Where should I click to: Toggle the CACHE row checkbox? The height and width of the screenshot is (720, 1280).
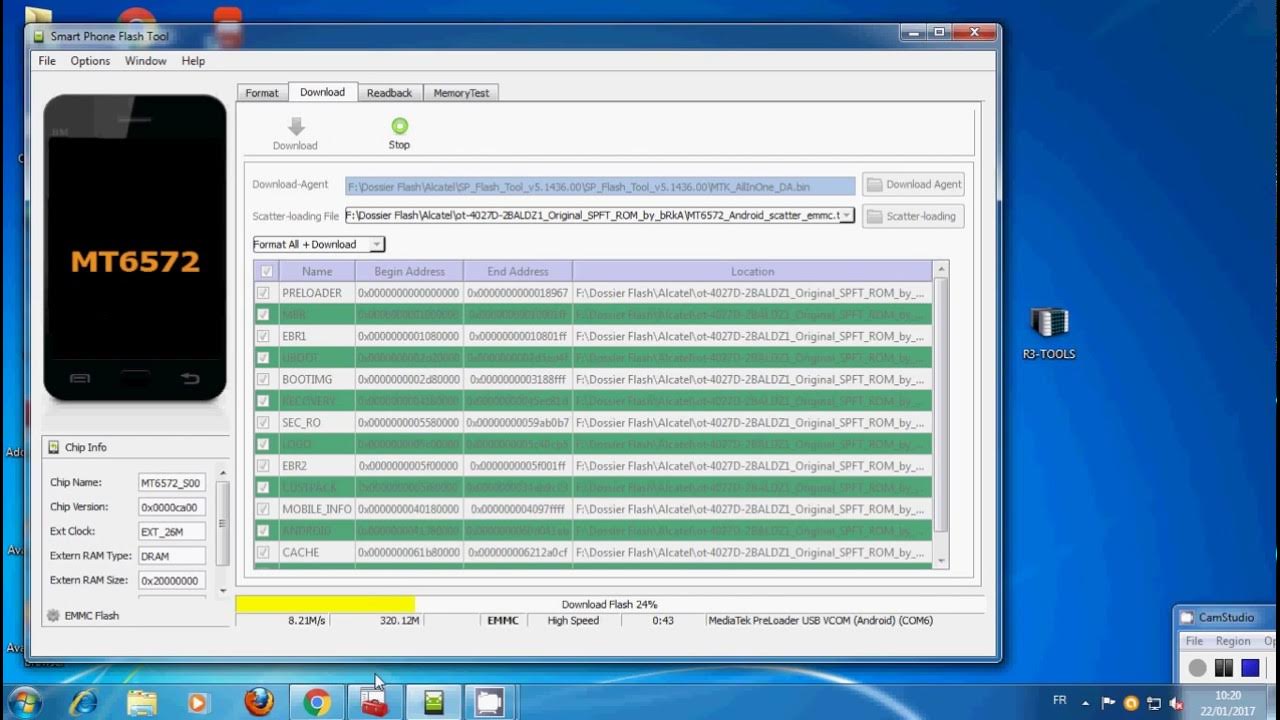tap(263, 552)
